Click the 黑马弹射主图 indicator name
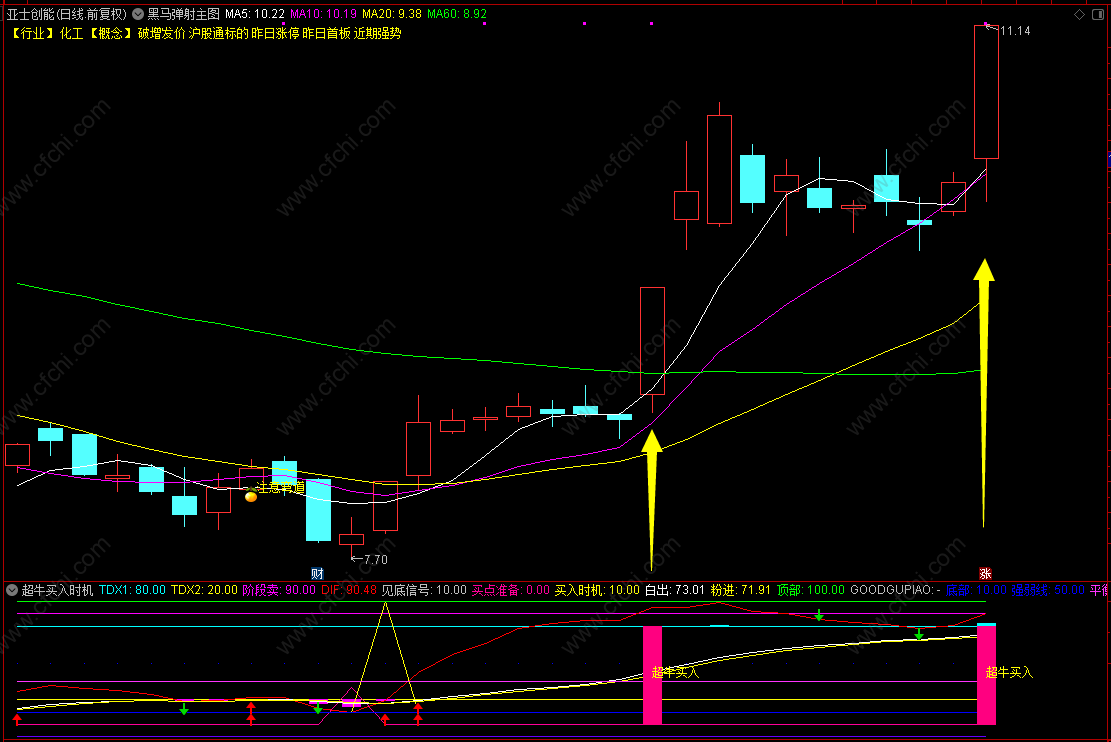1111x742 pixels. pyautogui.click(x=184, y=14)
